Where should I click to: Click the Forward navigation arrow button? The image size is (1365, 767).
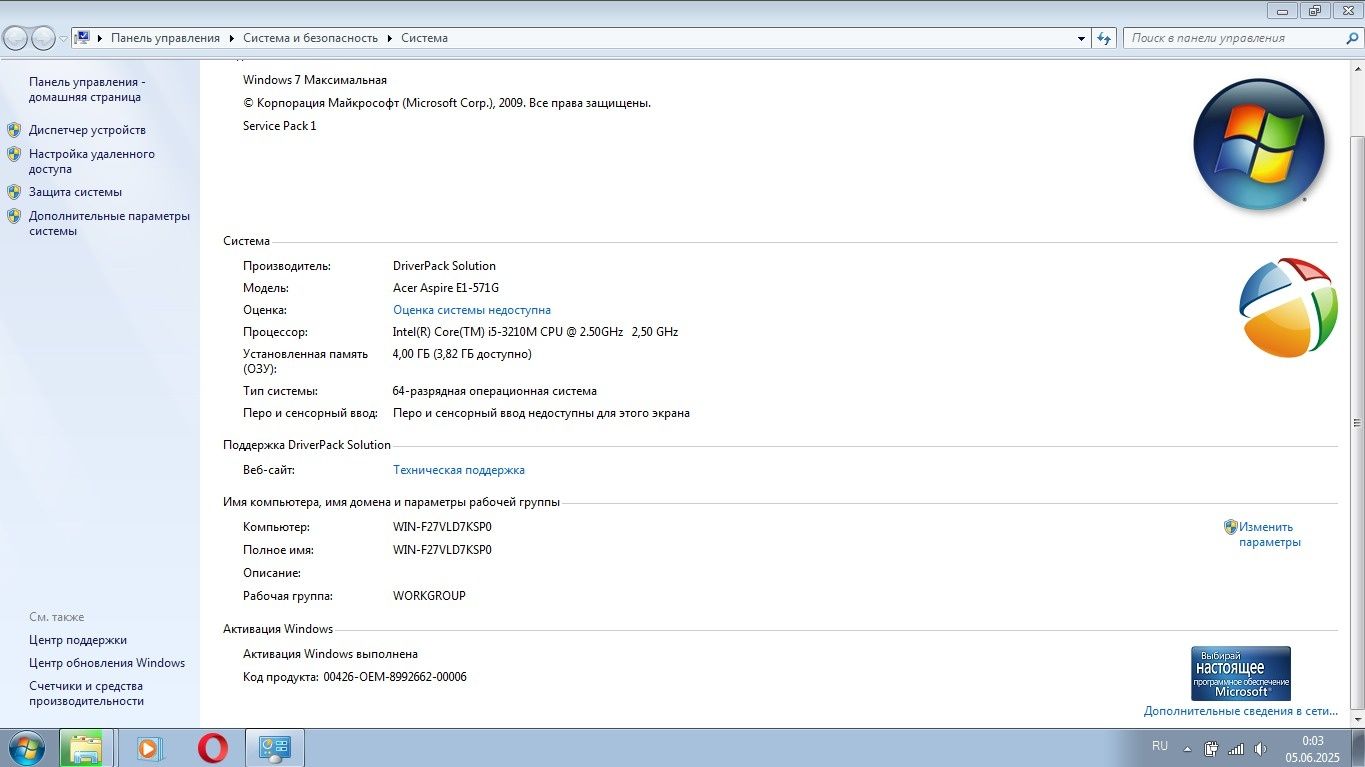click(x=43, y=38)
